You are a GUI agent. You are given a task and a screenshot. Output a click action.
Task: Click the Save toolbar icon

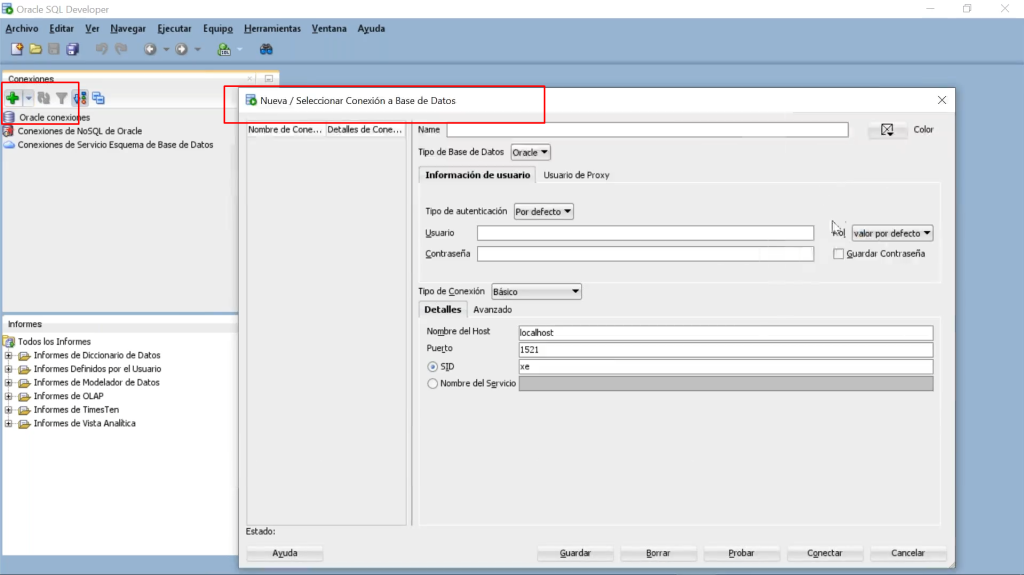click(x=54, y=49)
